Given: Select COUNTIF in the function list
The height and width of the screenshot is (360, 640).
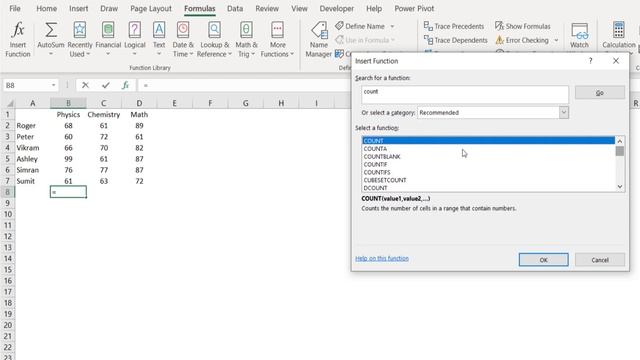Looking at the screenshot, I should [x=488, y=164].
